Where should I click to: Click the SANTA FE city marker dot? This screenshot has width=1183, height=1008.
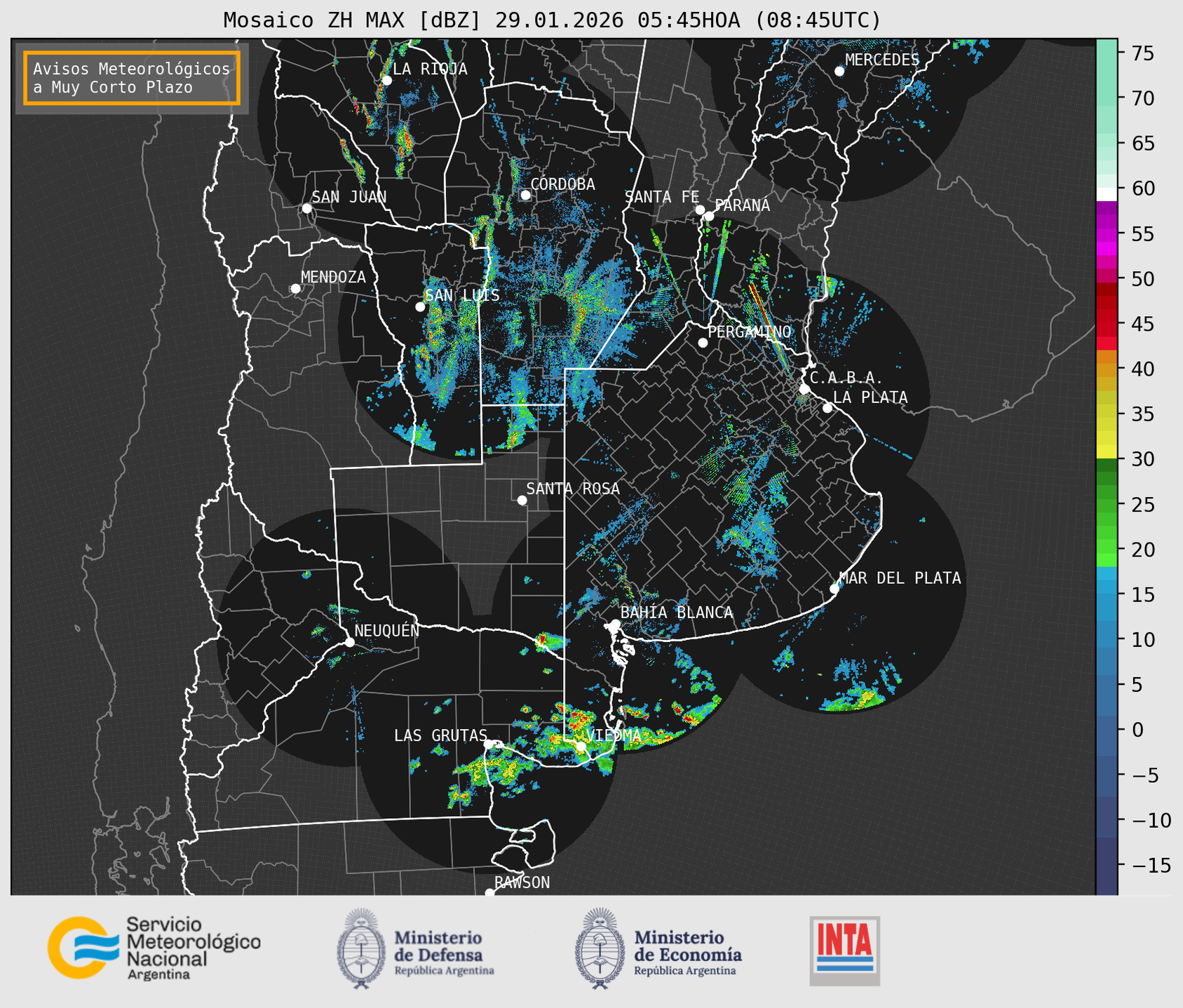click(x=700, y=210)
